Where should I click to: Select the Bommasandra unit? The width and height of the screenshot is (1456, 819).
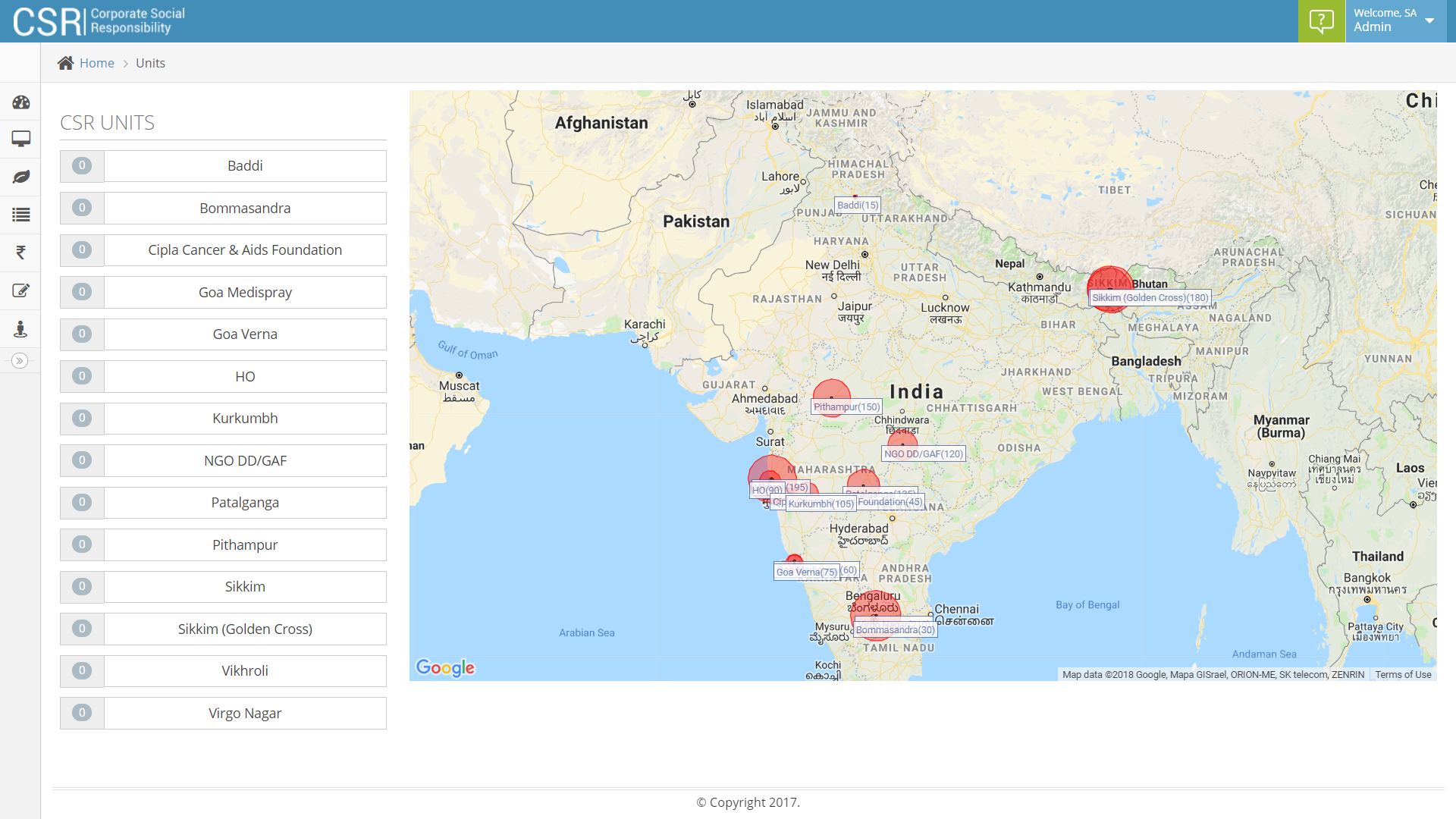[245, 208]
